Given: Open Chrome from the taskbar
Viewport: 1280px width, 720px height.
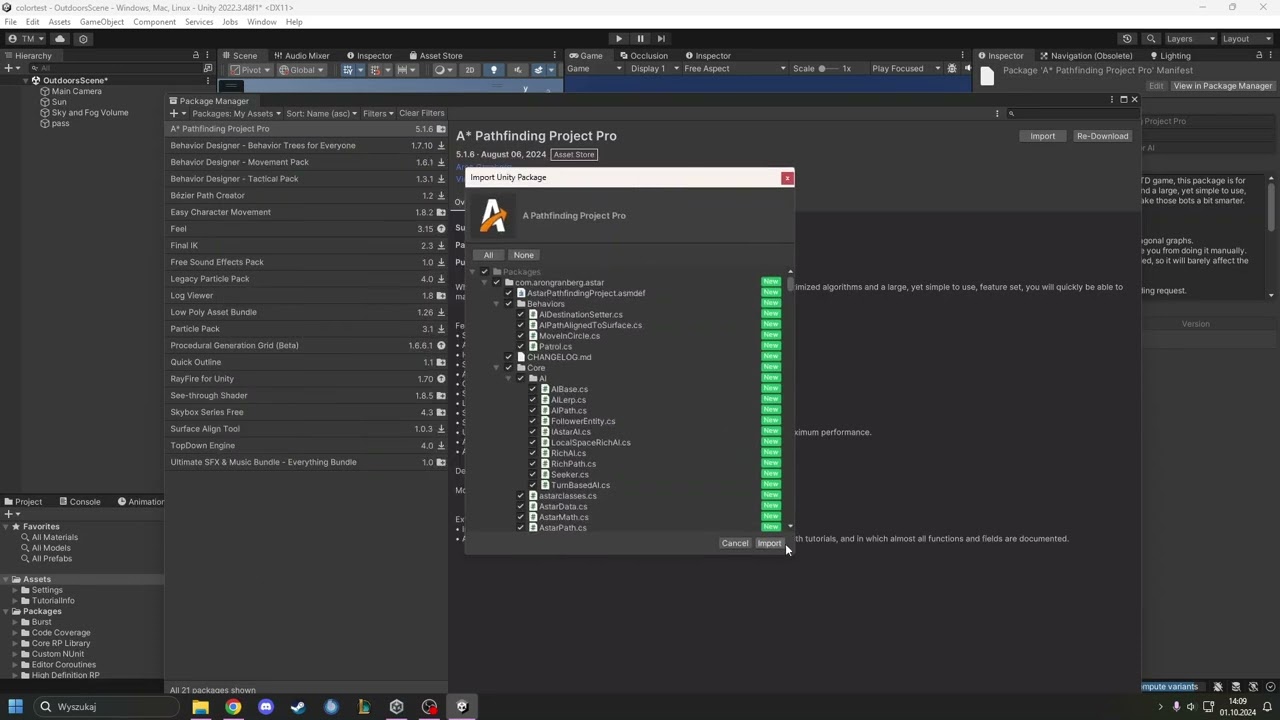Looking at the screenshot, I should 233,707.
